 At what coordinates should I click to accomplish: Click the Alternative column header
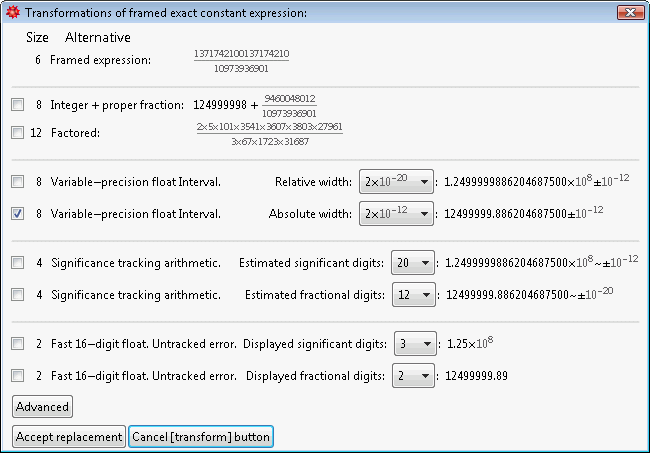[x=98, y=37]
